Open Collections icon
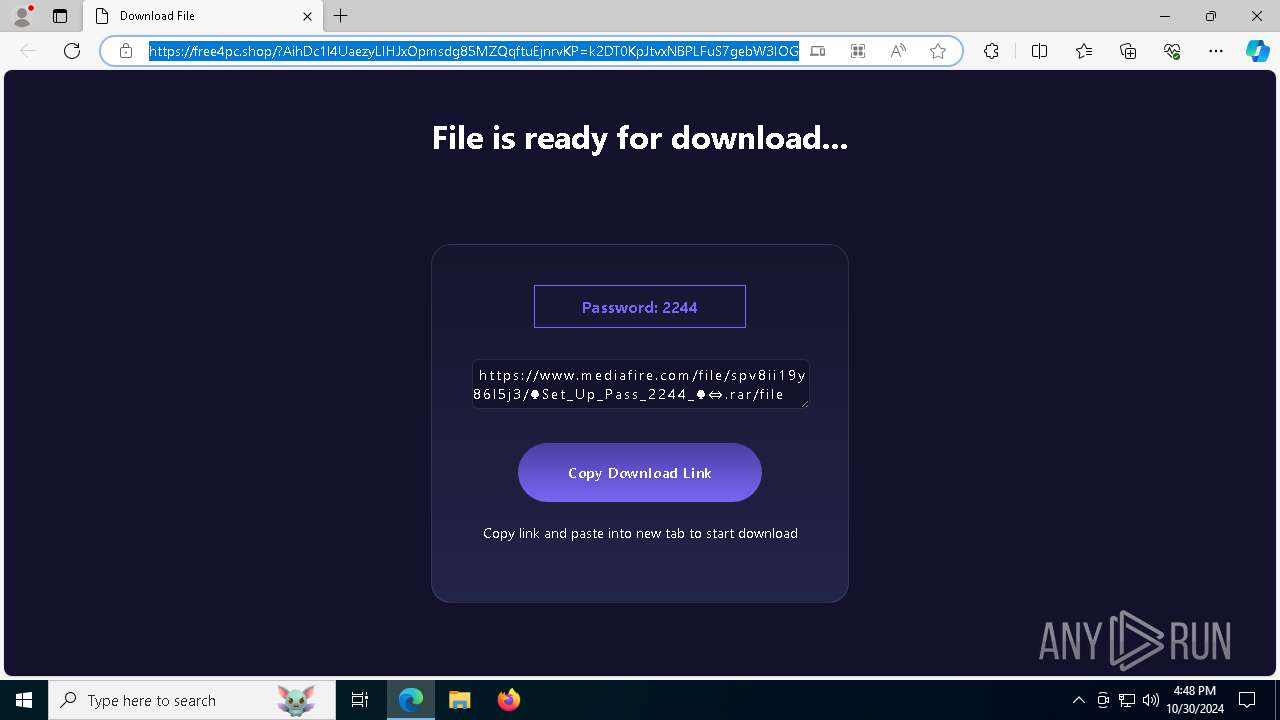Viewport: 1280px width, 720px height. 1128,51
